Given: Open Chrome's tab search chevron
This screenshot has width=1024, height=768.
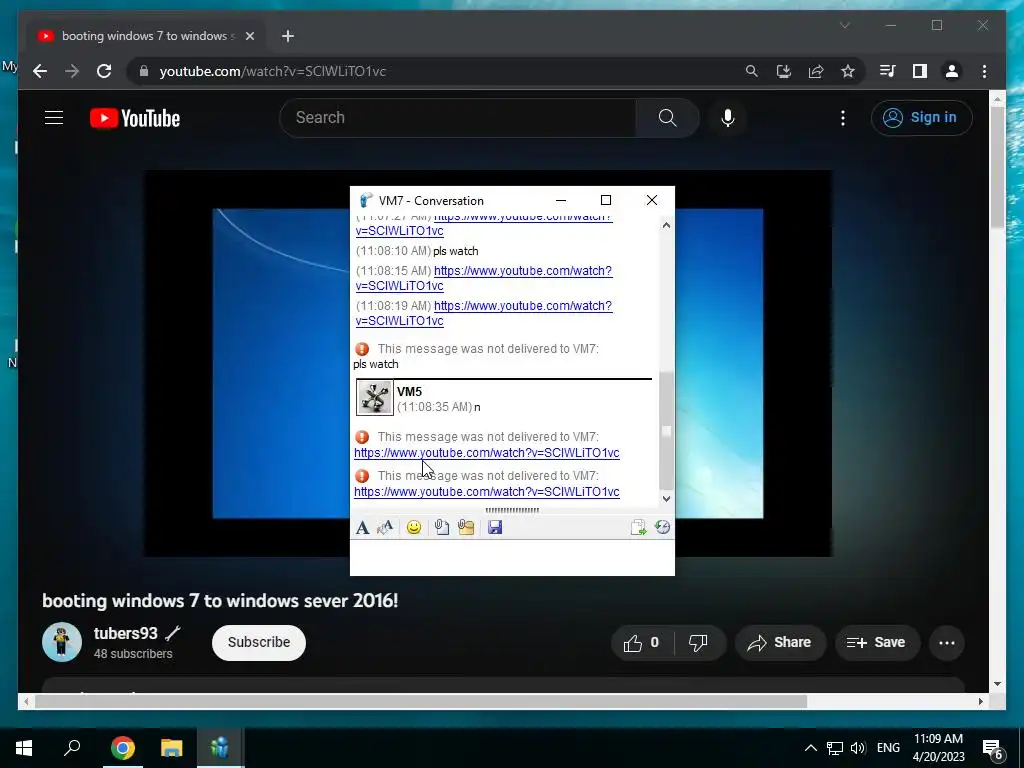Looking at the screenshot, I should pyautogui.click(x=844, y=25).
